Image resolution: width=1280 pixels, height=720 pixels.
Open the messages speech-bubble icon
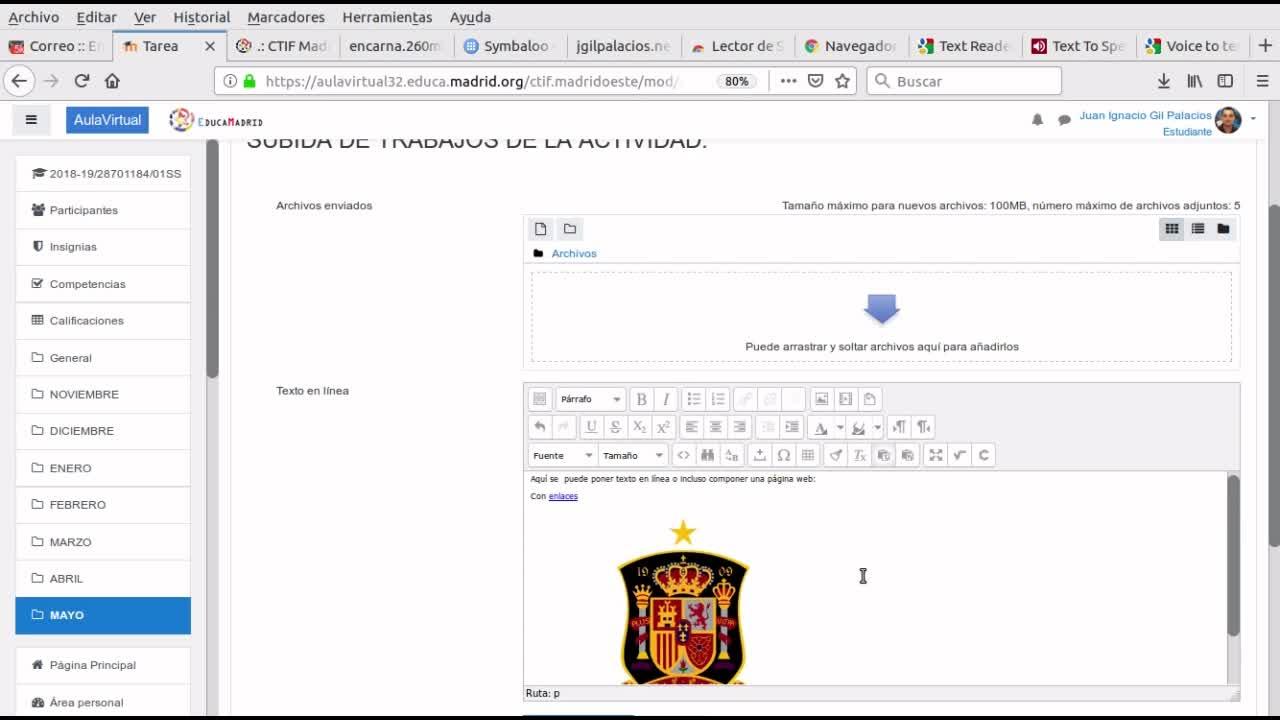[1064, 120]
